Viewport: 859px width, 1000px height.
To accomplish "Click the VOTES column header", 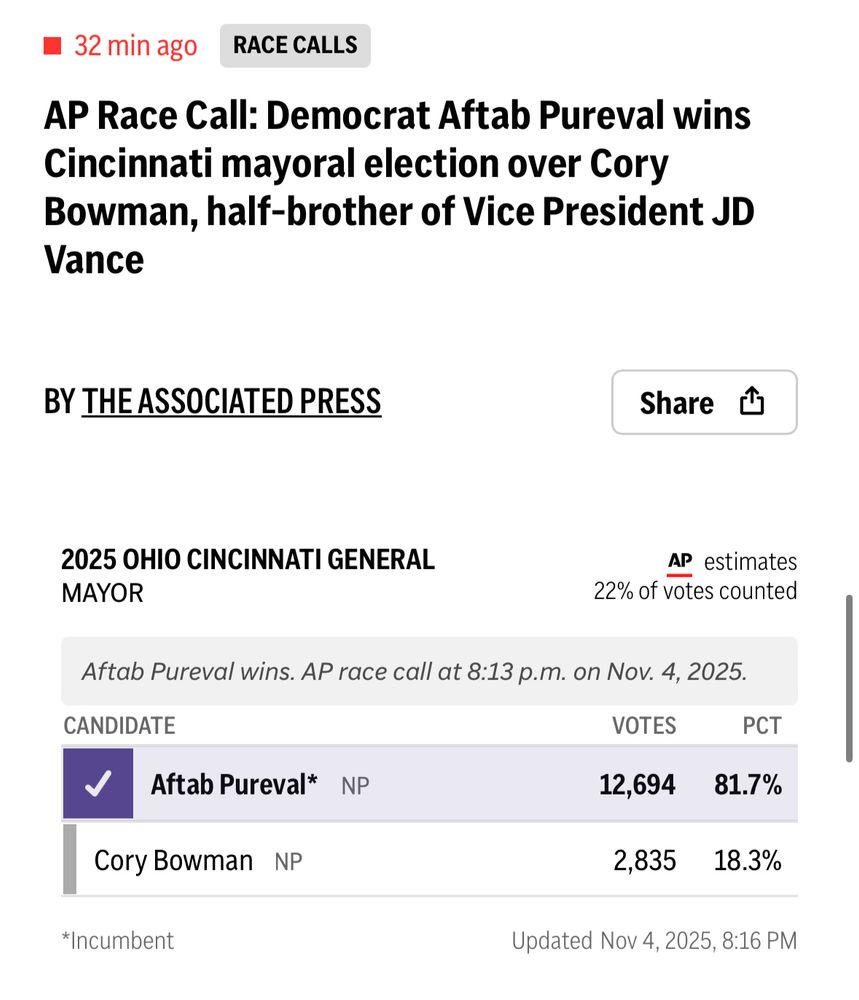I will tap(644, 725).
